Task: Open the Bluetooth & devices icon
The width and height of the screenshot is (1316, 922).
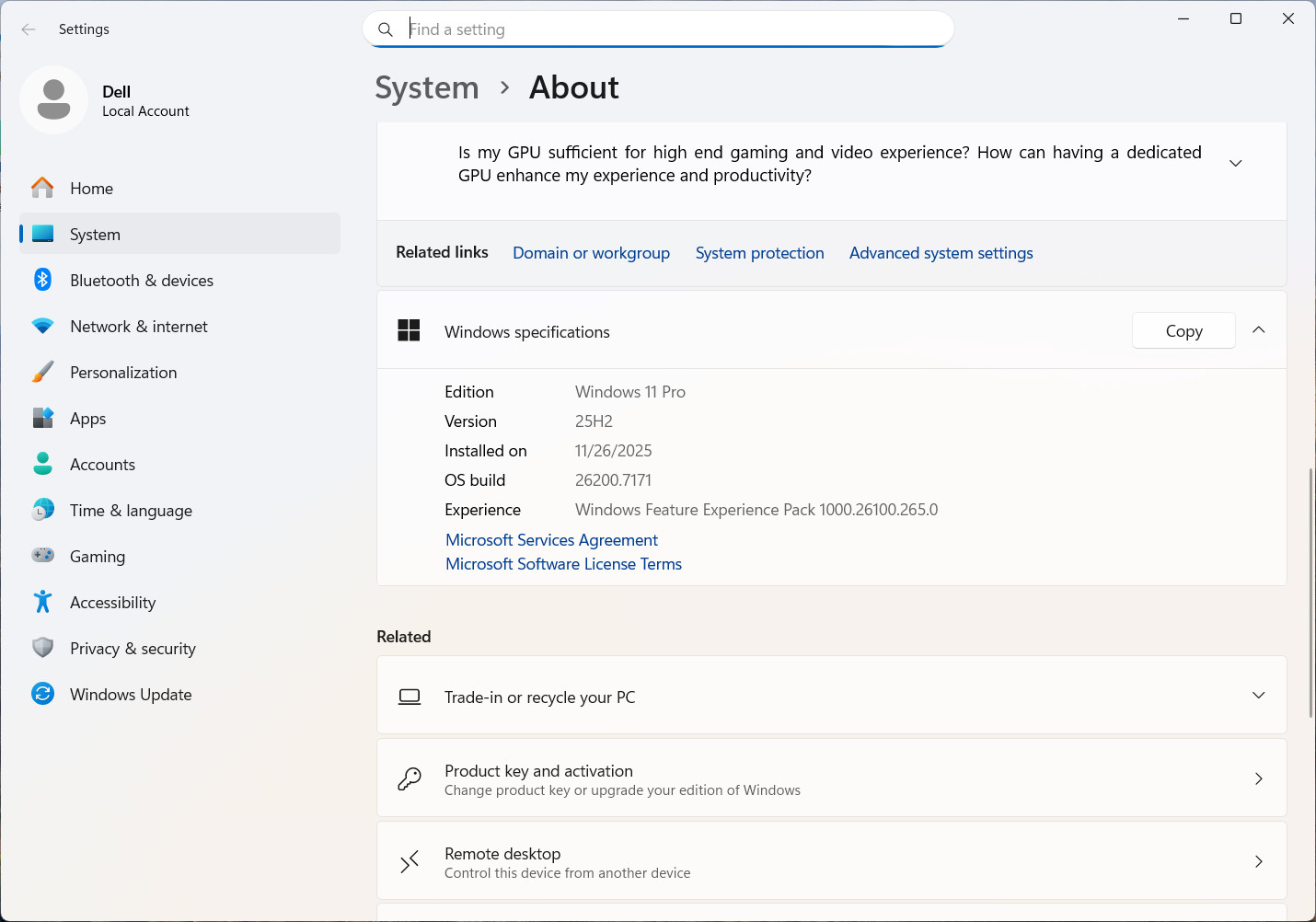Action: coord(42,280)
